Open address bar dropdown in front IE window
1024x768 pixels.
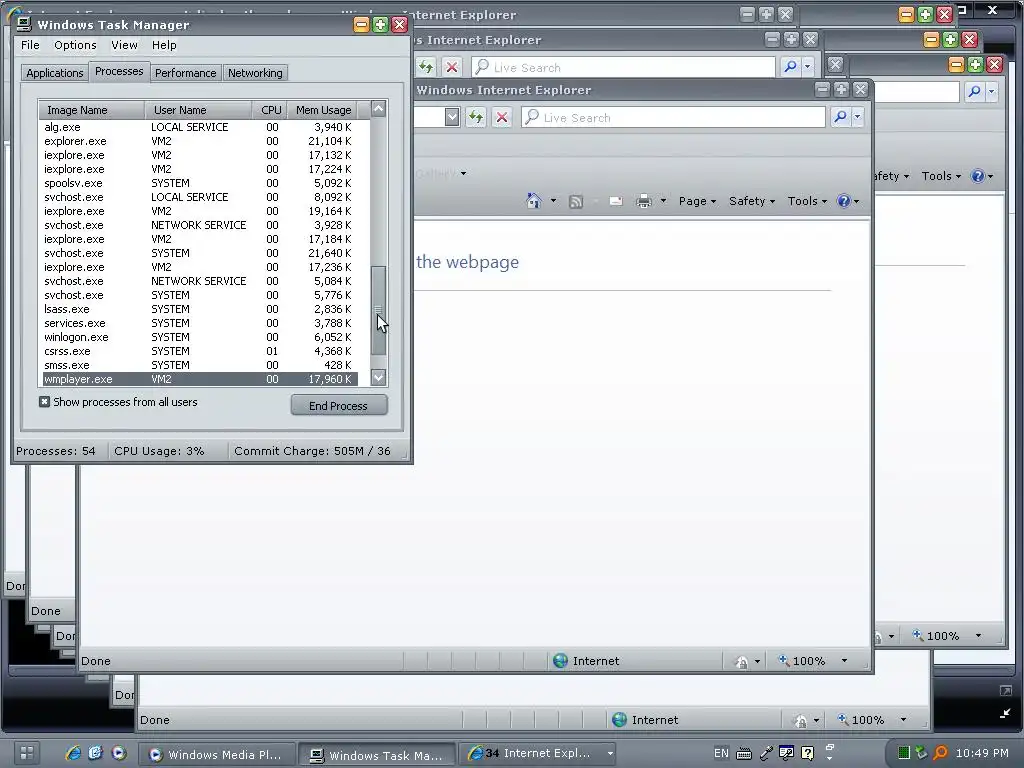452,118
